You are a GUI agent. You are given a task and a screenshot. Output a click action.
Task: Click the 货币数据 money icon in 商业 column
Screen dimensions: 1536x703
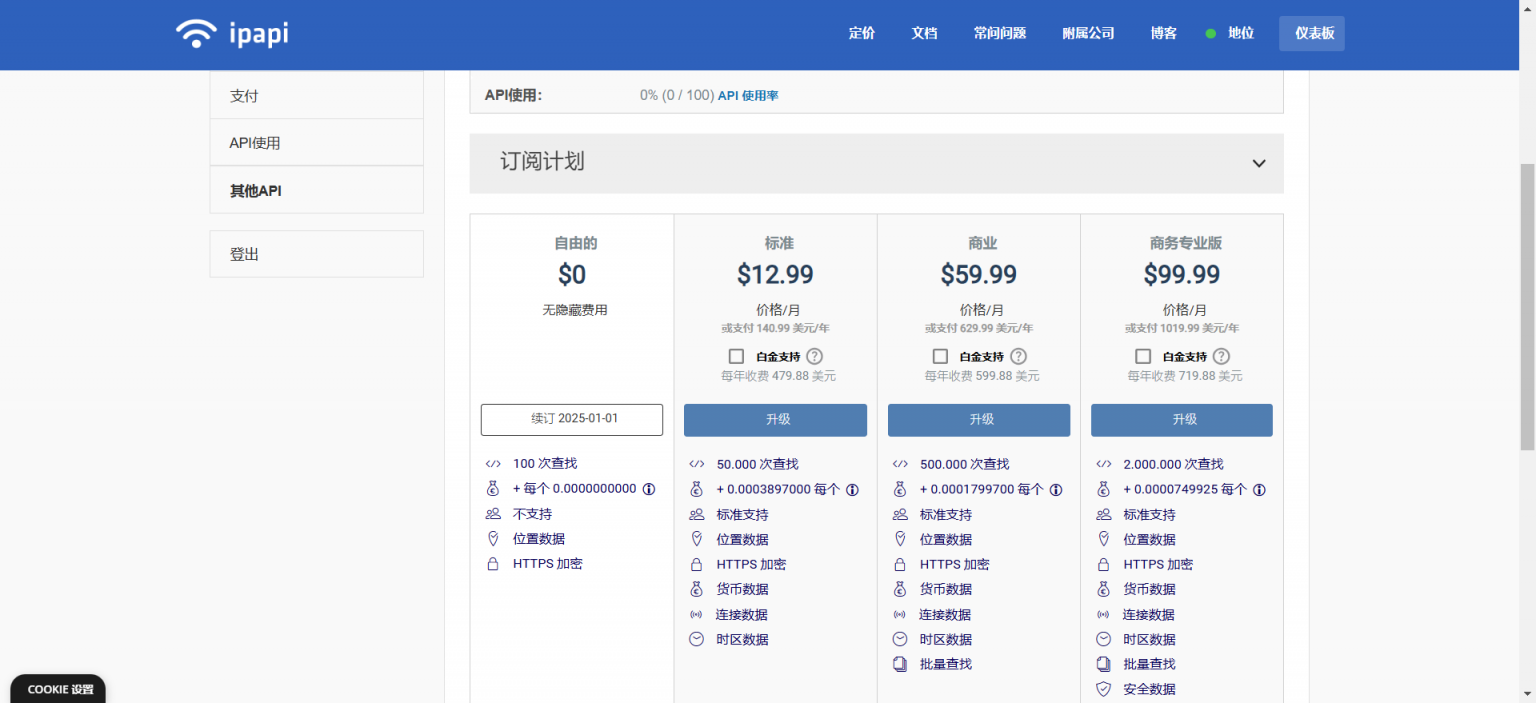899,588
